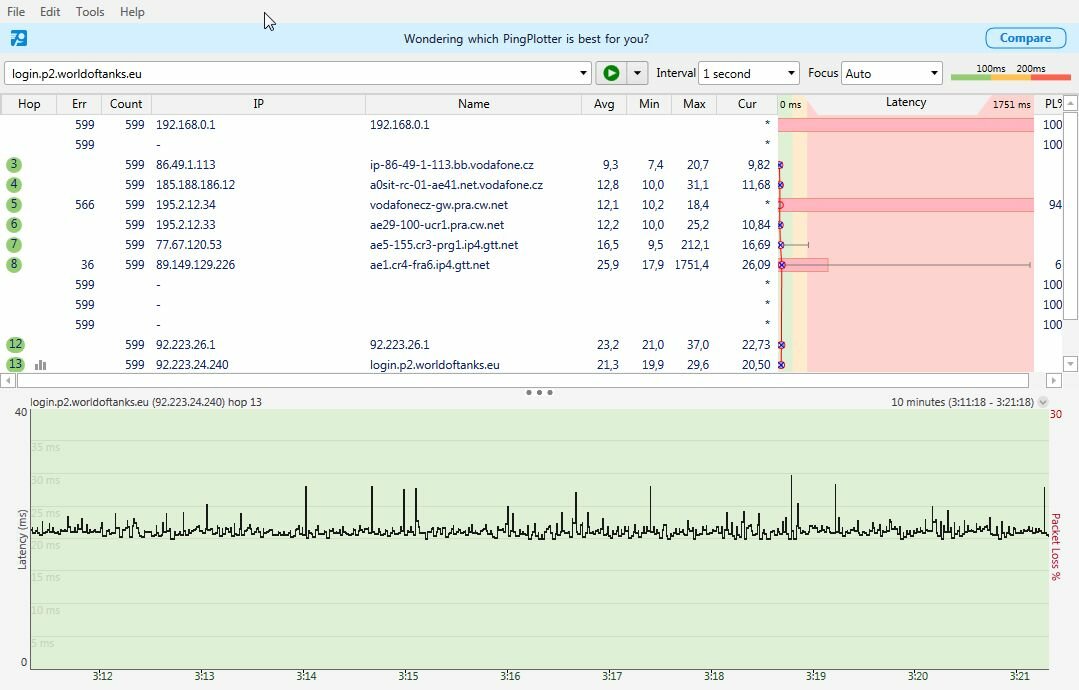
Task: Click the three-dot splitter handle above the graph
Action: (x=539, y=392)
